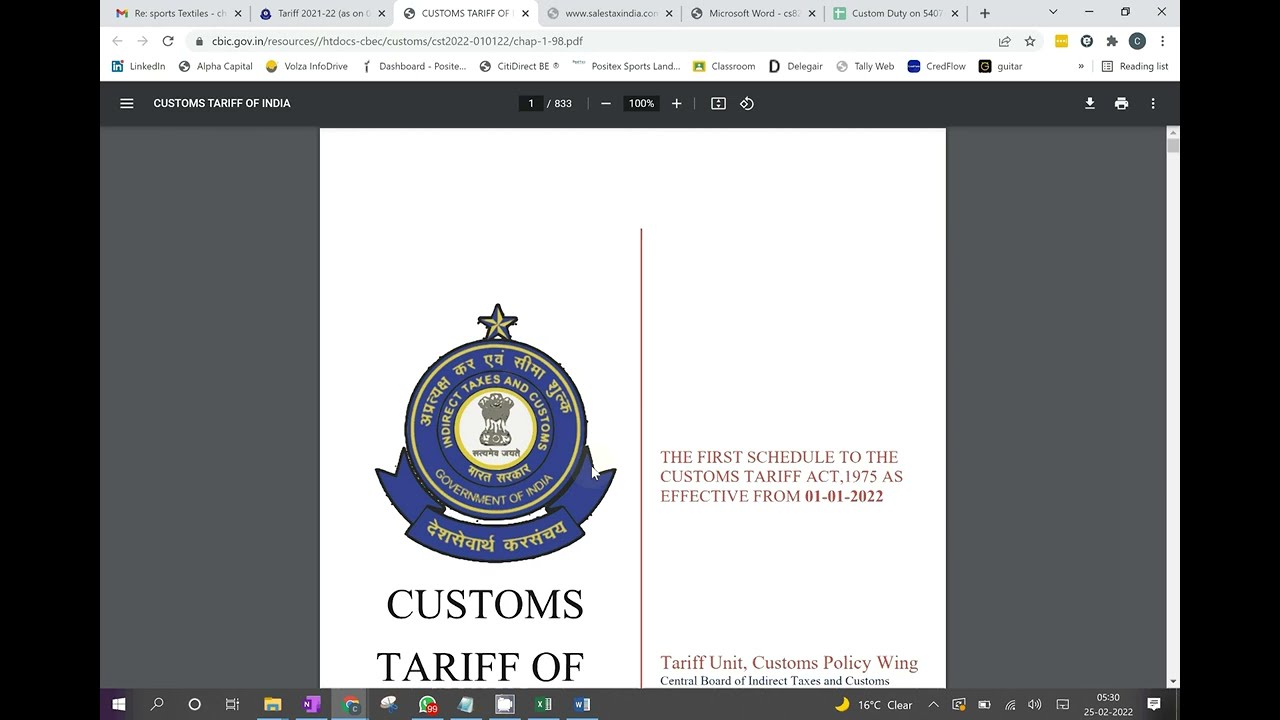Switch to the Re: sports Textiles Gmail tab
Viewport: 1280px width, 720px height.
178,13
